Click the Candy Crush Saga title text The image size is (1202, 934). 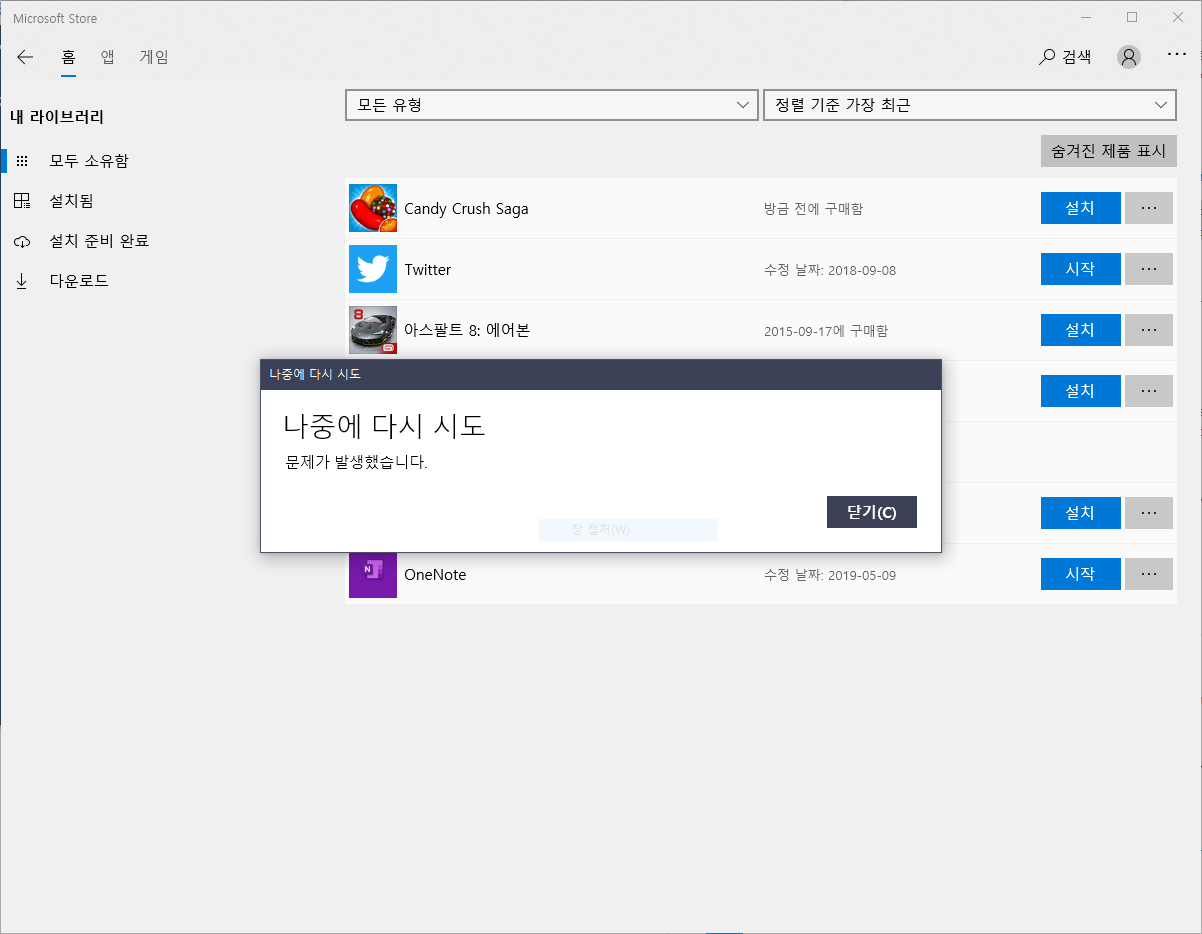click(466, 209)
